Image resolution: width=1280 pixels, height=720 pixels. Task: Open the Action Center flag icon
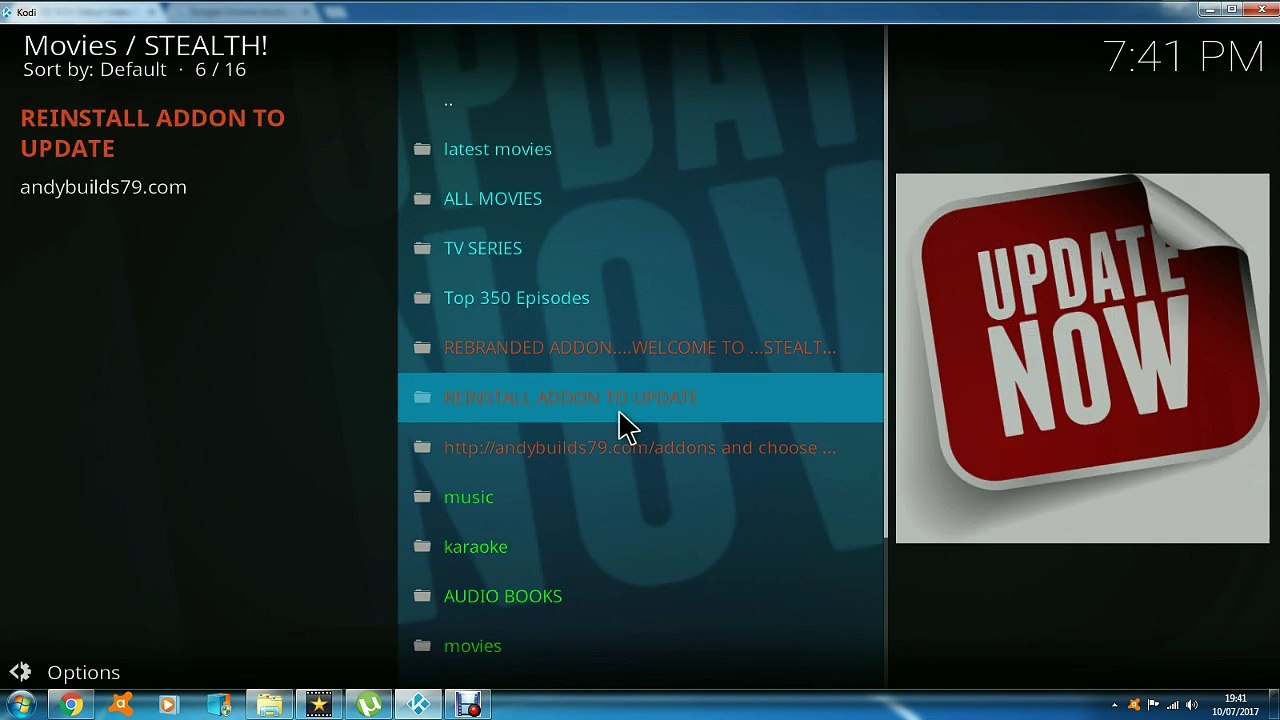coord(1153,705)
